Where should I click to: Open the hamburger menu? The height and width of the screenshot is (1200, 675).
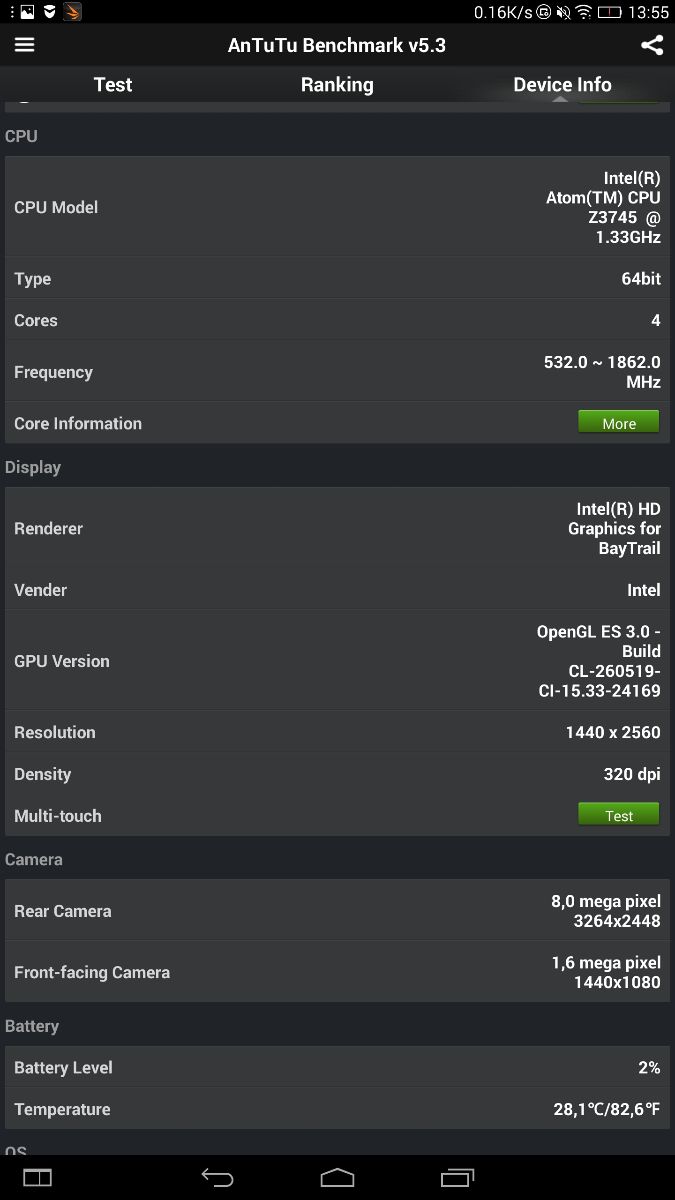[x=25, y=45]
